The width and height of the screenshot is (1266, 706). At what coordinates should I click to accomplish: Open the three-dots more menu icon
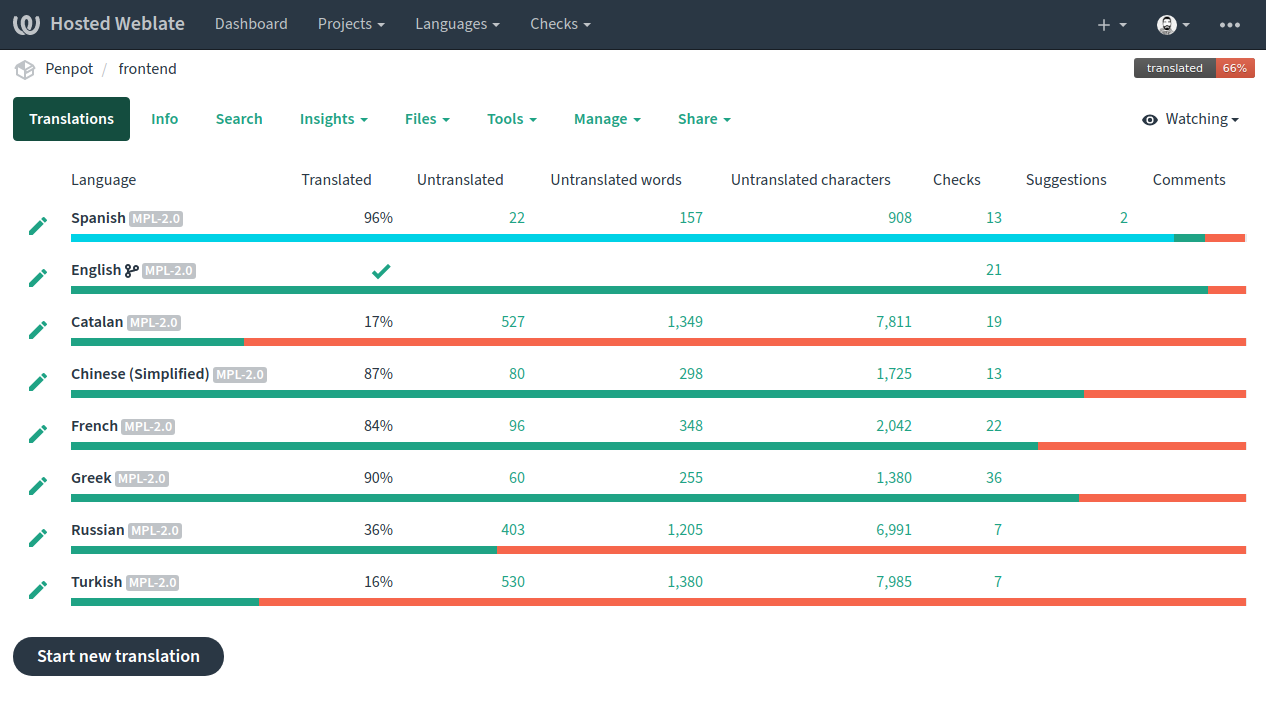tap(1230, 25)
